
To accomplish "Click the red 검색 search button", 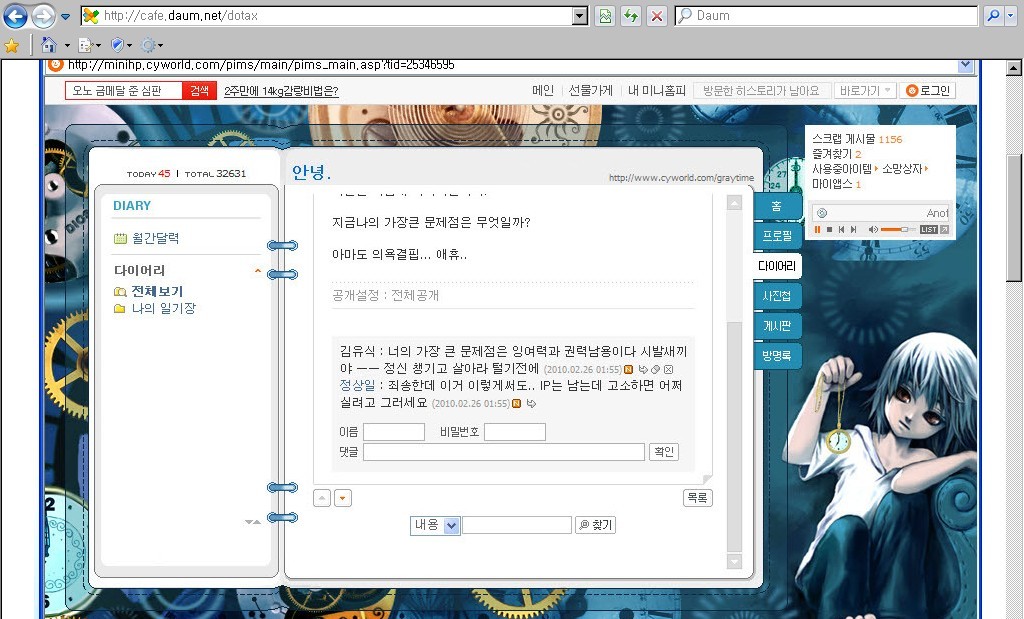I will tap(199, 91).
